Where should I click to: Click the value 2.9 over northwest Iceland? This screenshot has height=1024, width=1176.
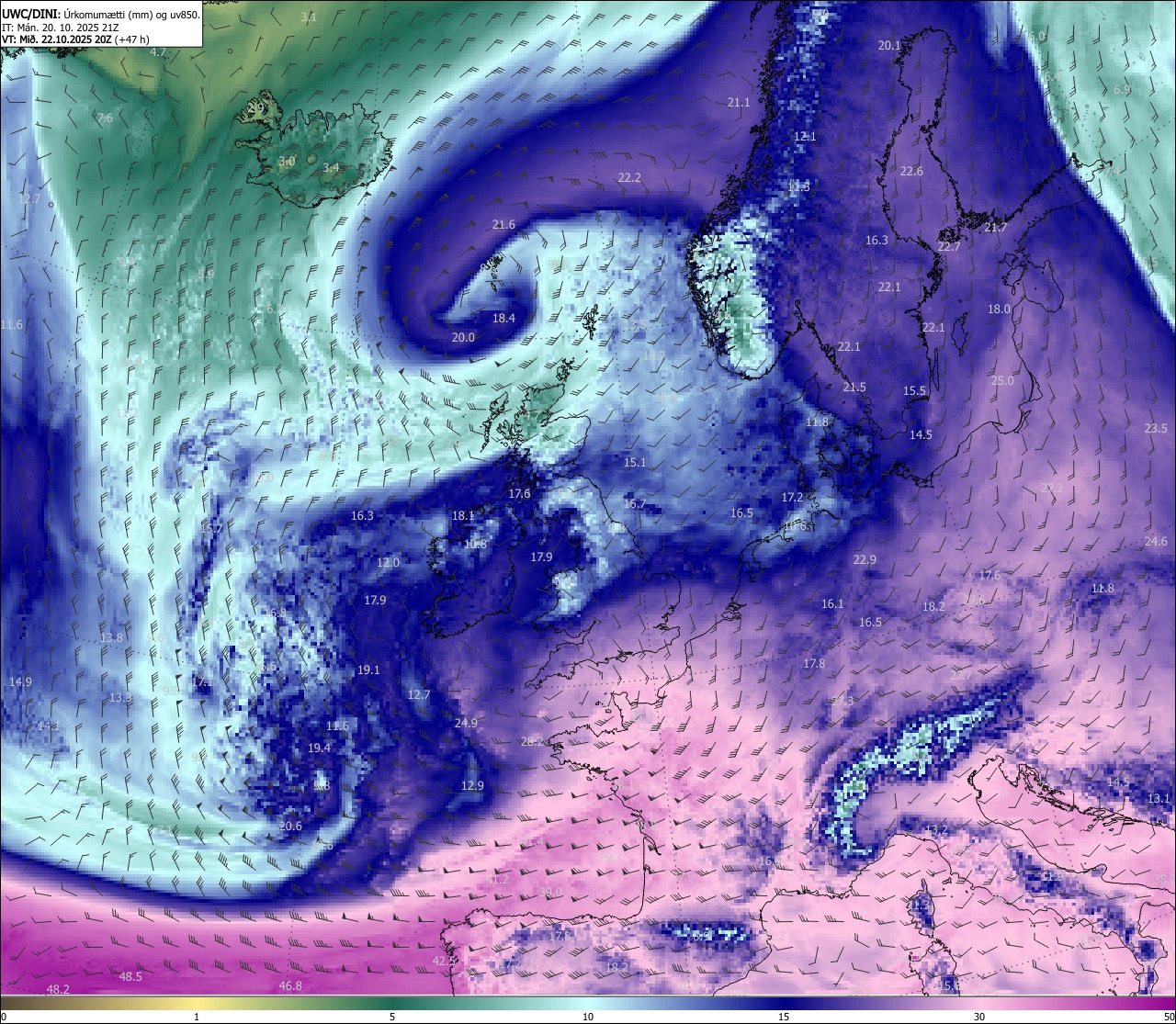point(256,108)
